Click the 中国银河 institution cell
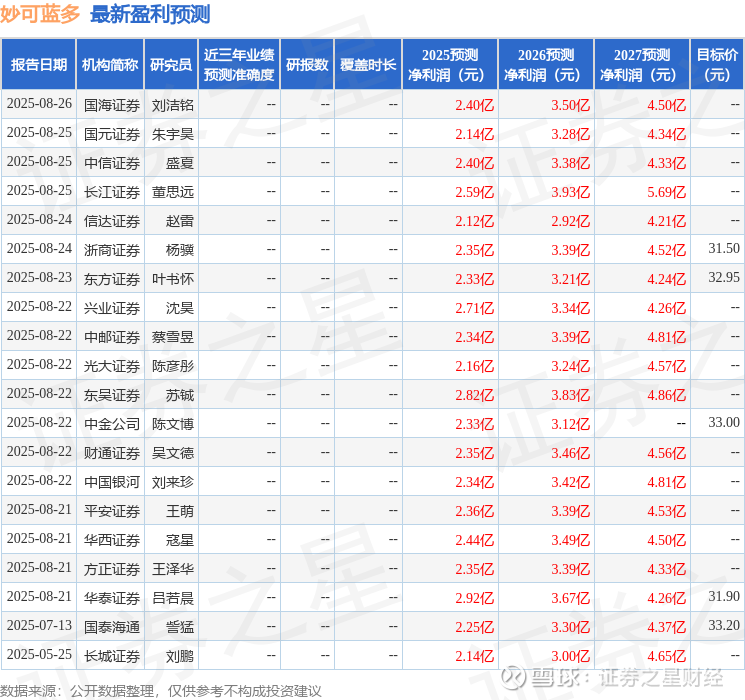745x700 pixels. pyautogui.click(x=112, y=482)
